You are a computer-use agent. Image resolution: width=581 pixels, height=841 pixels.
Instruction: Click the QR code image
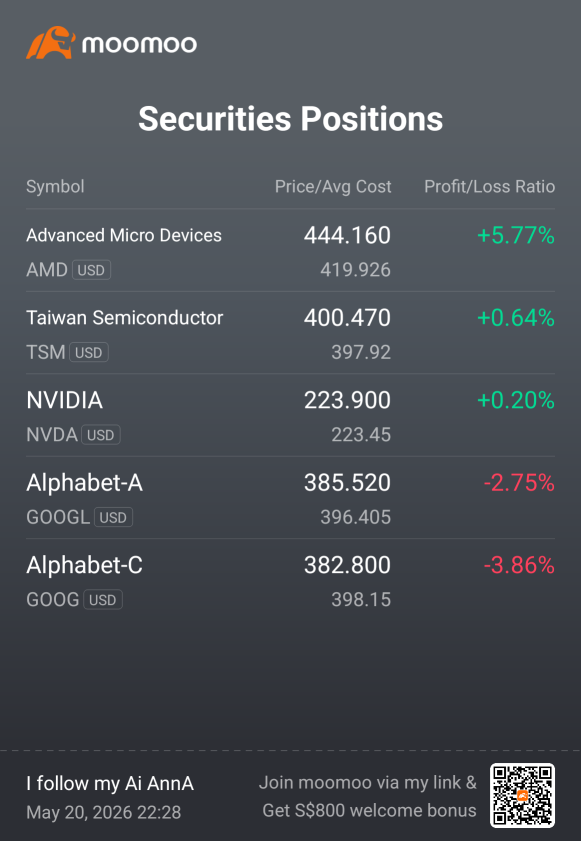522,795
